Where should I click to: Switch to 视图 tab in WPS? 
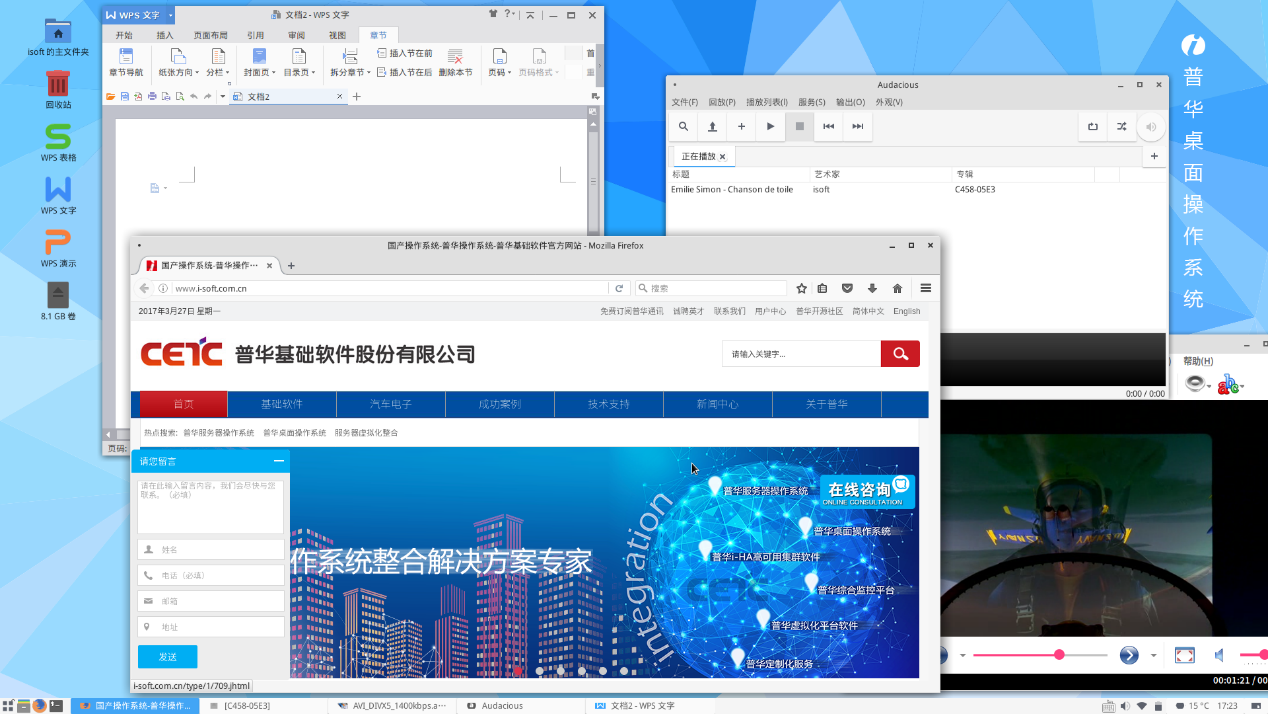[x=338, y=35]
